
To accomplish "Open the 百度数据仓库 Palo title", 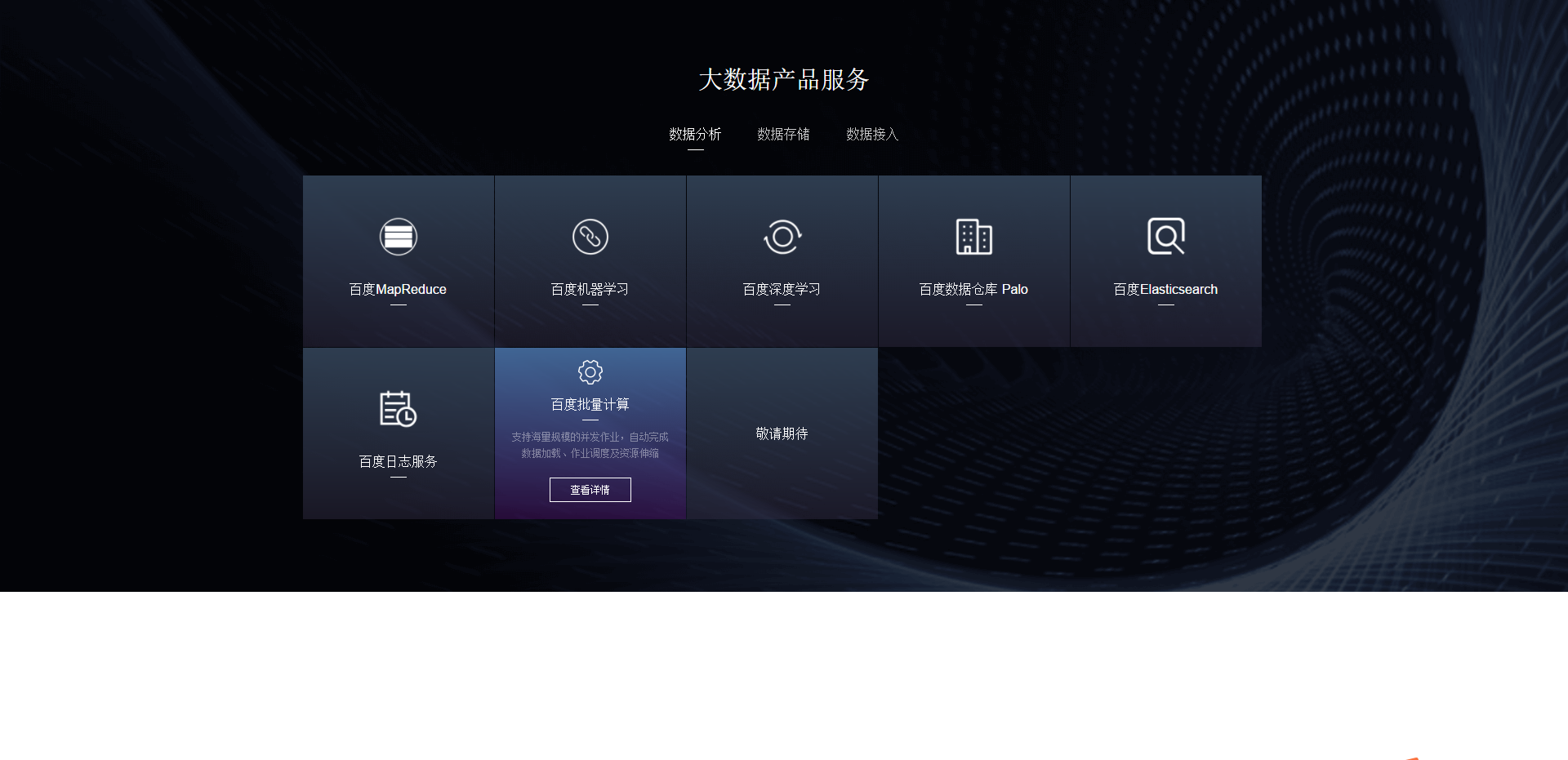I will 973,290.
